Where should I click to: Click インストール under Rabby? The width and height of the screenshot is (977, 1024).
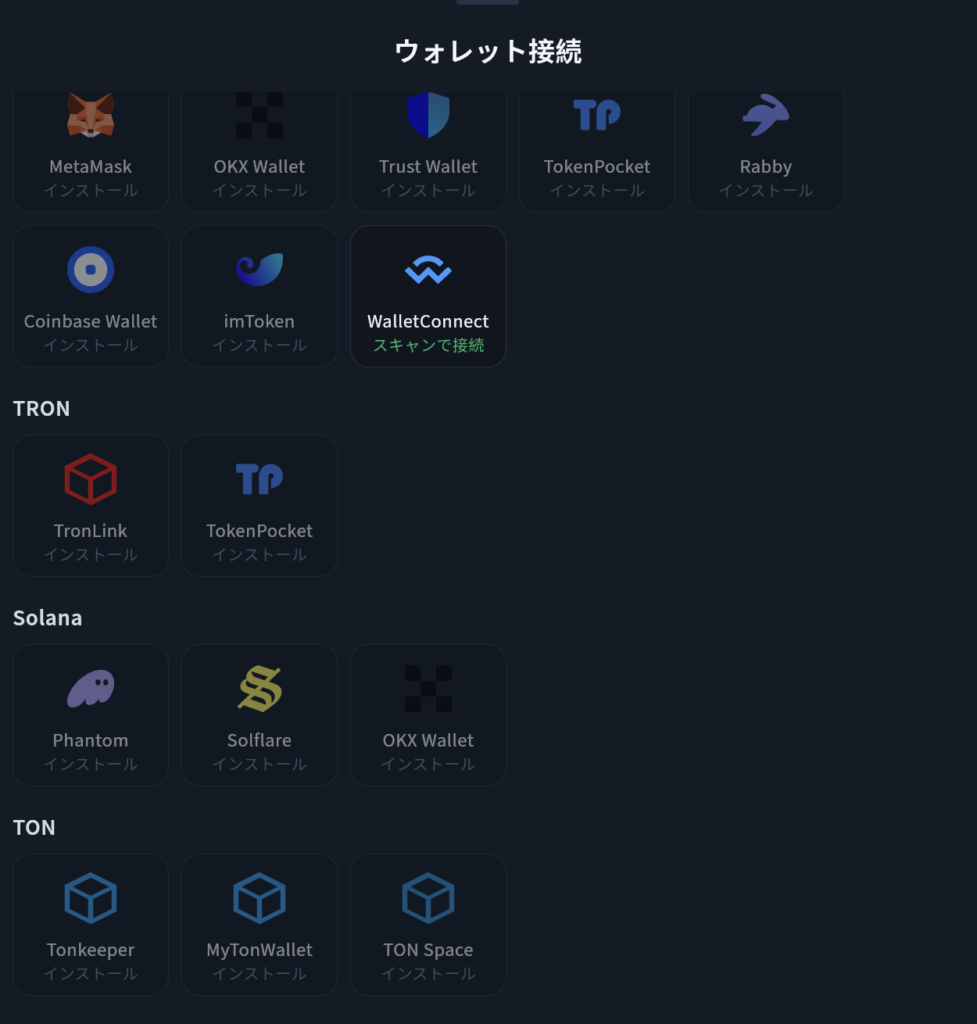[x=765, y=190]
